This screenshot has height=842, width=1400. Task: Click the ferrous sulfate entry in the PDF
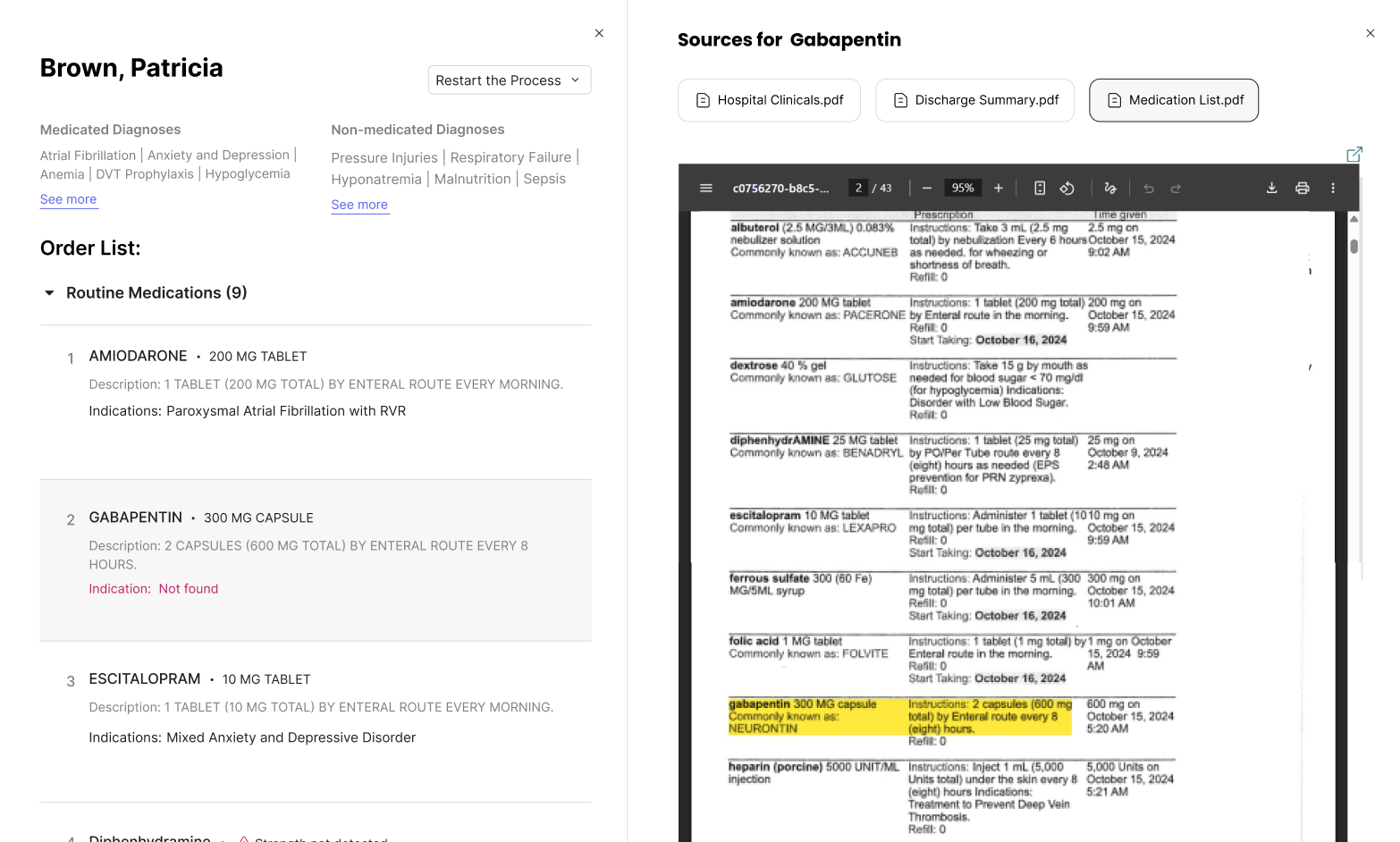(952, 597)
